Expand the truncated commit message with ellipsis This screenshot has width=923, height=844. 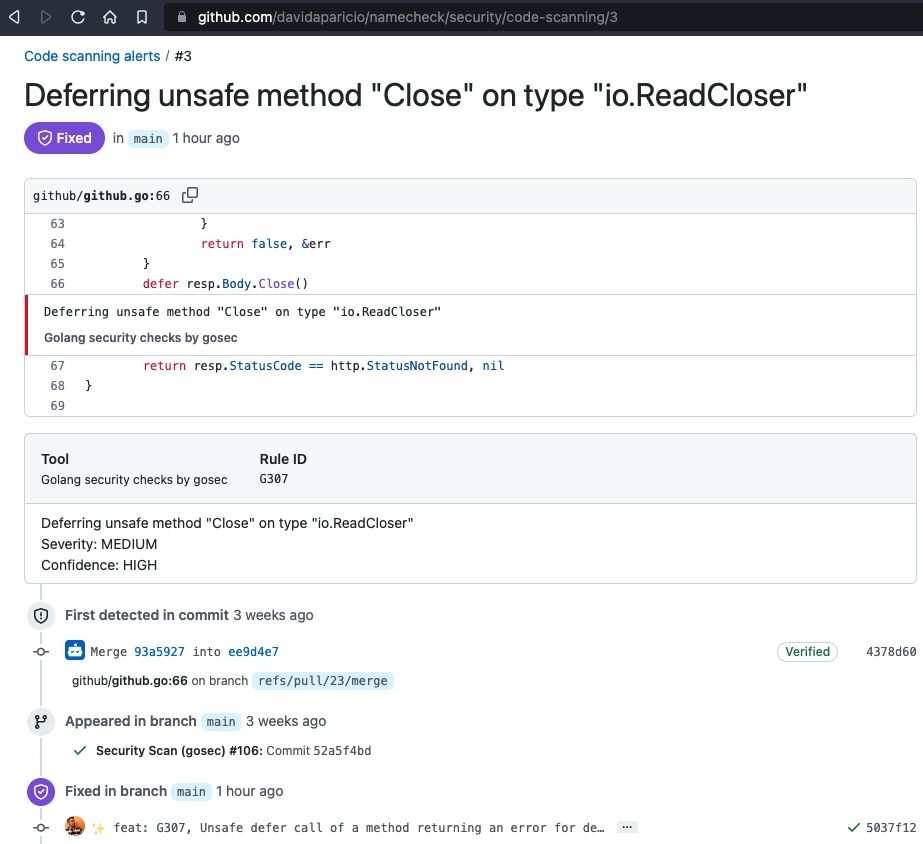(x=628, y=826)
